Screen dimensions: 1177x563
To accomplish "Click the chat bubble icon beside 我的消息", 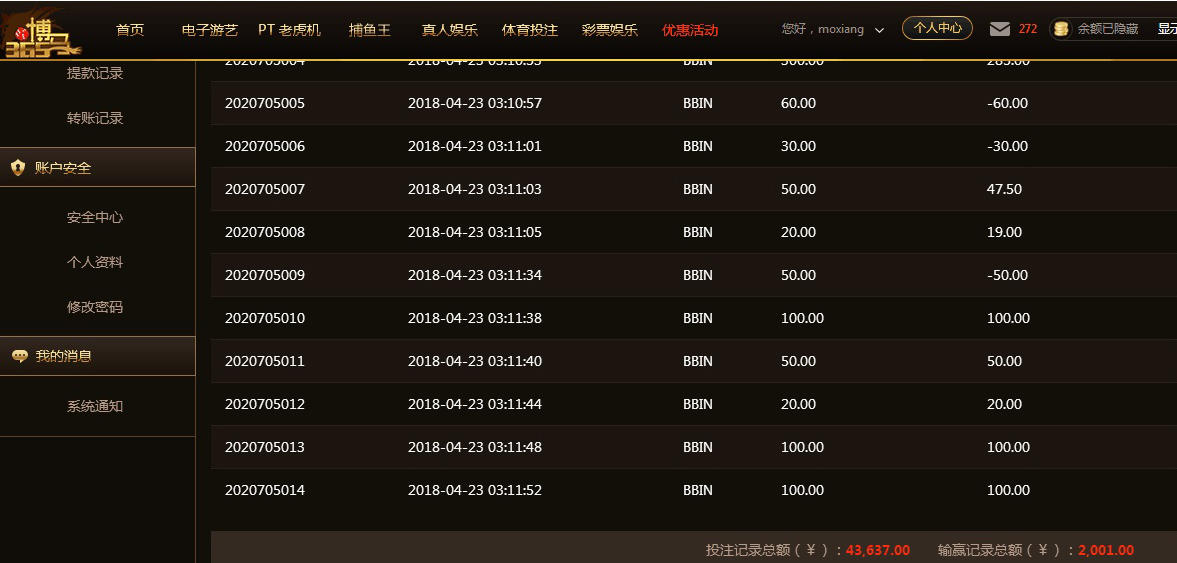I will pyautogui.click(x=18, y=356).
